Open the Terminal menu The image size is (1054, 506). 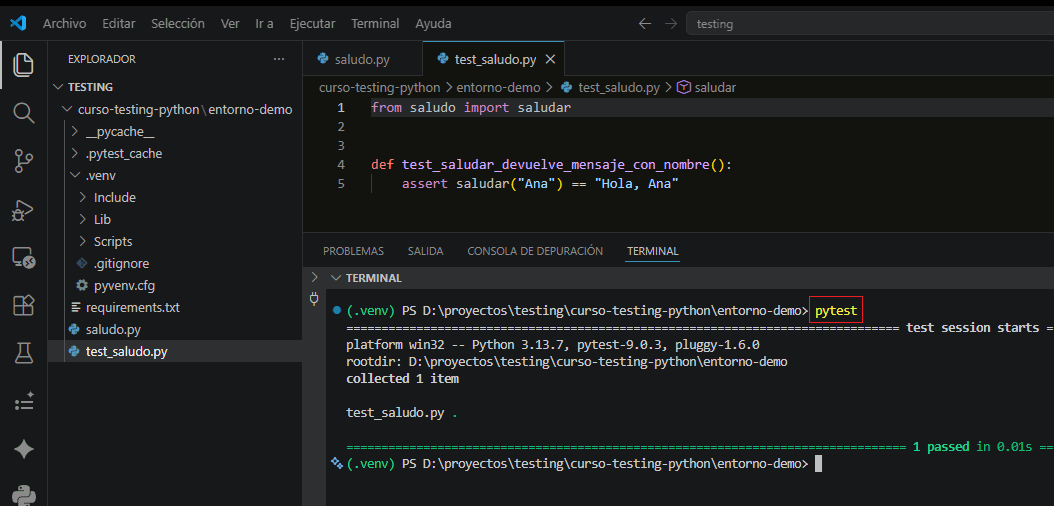tap(375, 24)
